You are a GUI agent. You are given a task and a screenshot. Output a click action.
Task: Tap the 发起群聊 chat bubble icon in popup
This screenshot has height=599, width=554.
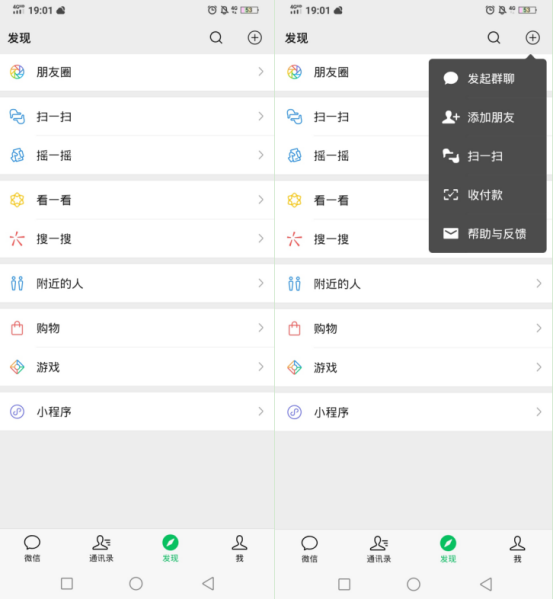pyautogui.click(x=451, y=78)
